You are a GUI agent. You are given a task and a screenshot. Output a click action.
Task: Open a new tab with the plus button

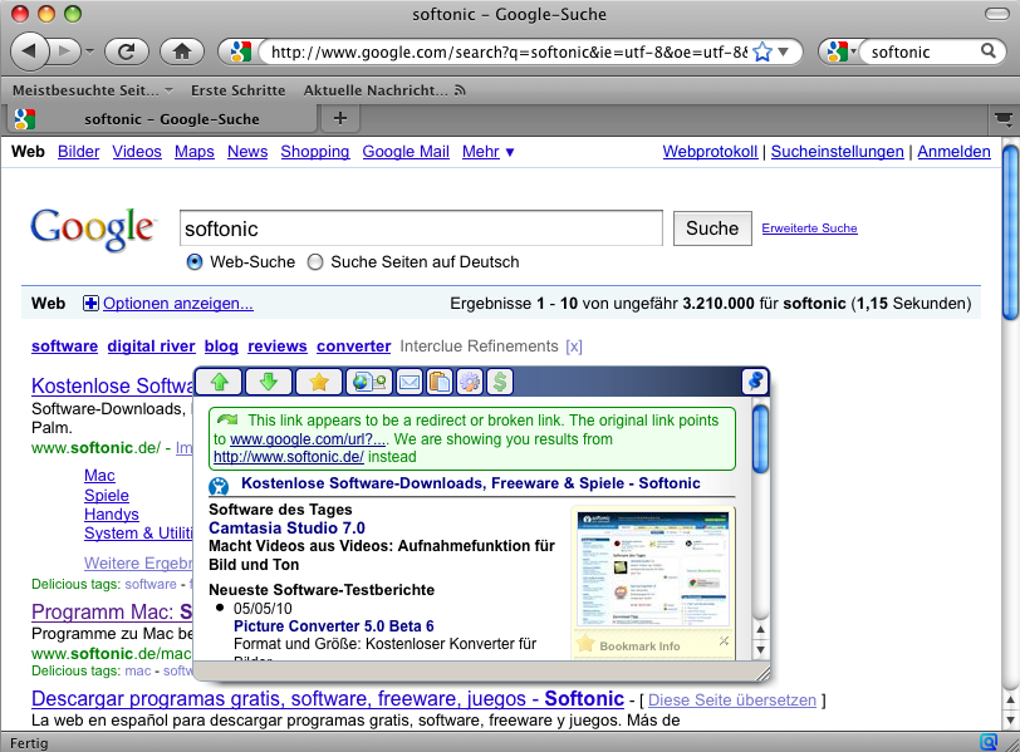pyautogui.click(x=340, y=118)
